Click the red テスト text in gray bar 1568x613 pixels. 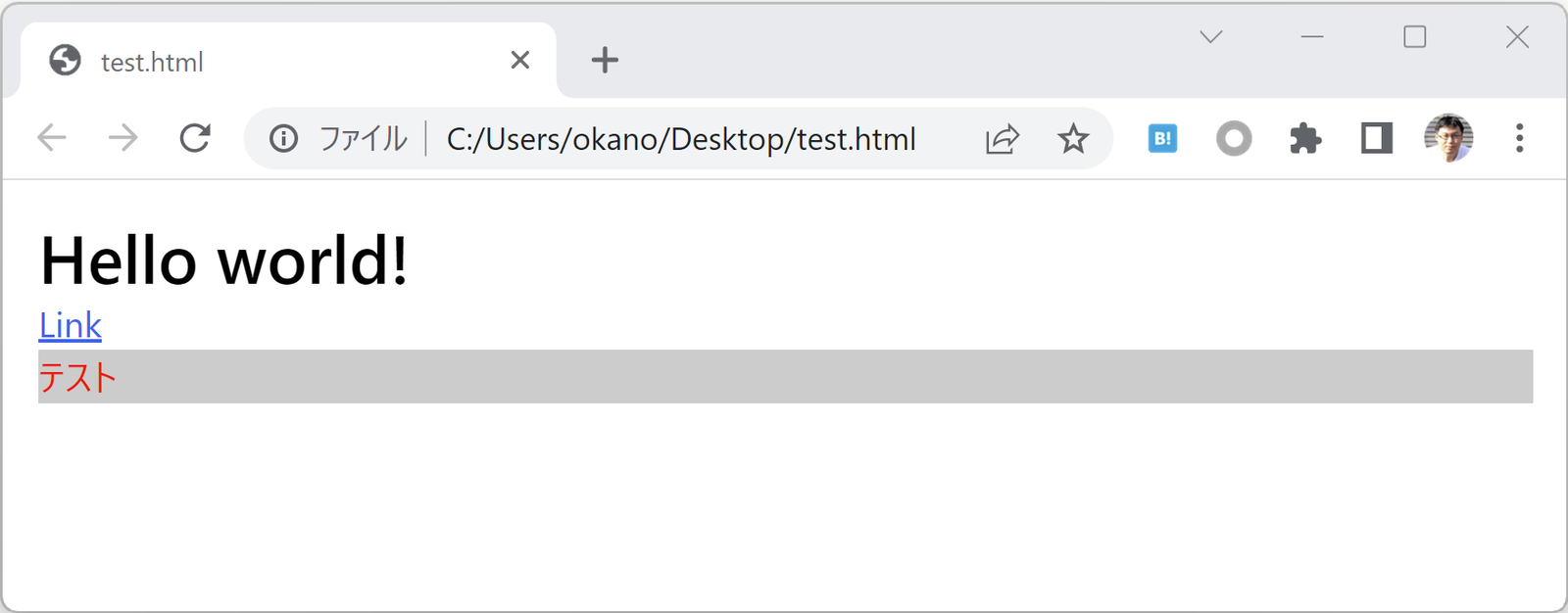tap(77, 377)
